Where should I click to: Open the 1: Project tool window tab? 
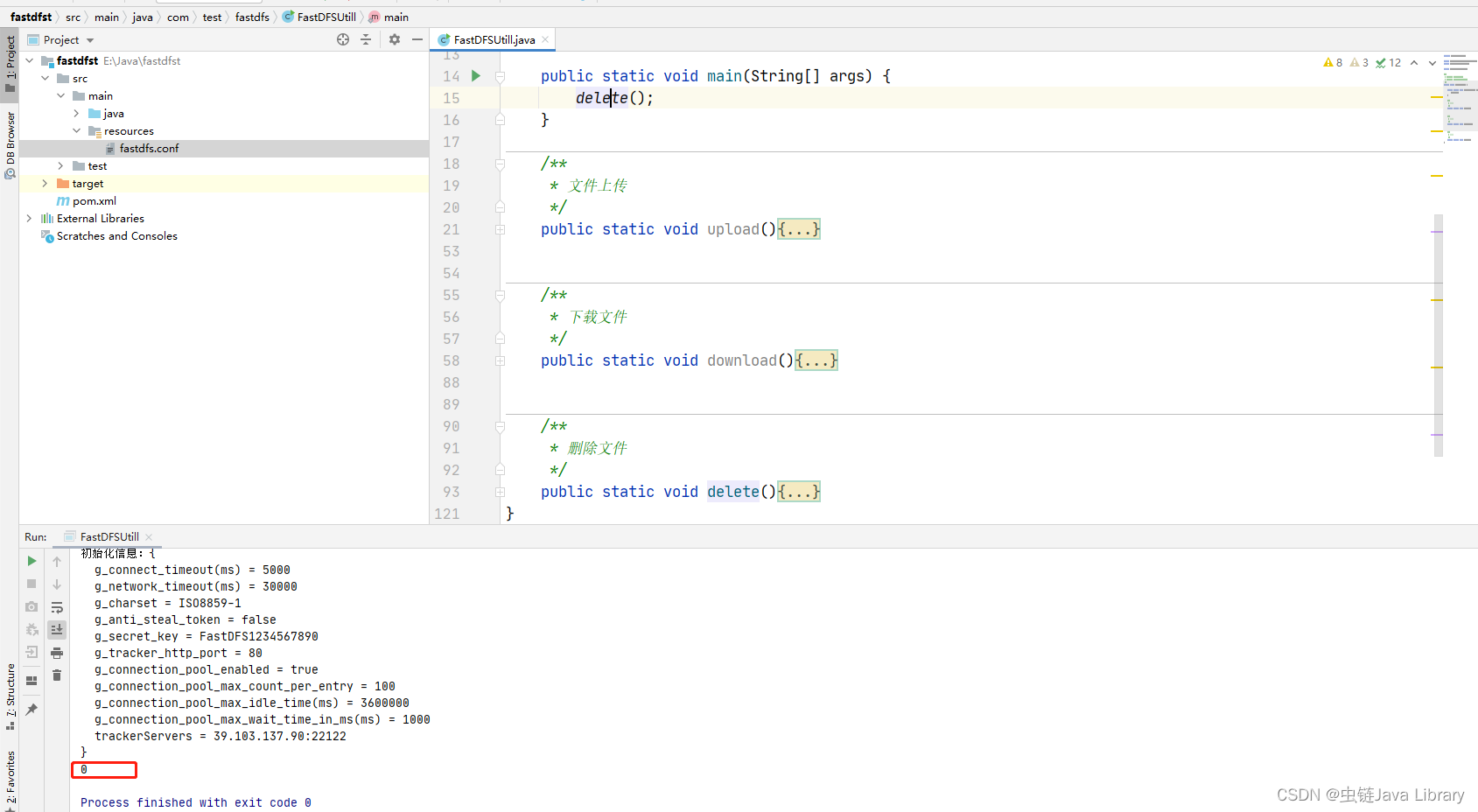coord(11,64)
